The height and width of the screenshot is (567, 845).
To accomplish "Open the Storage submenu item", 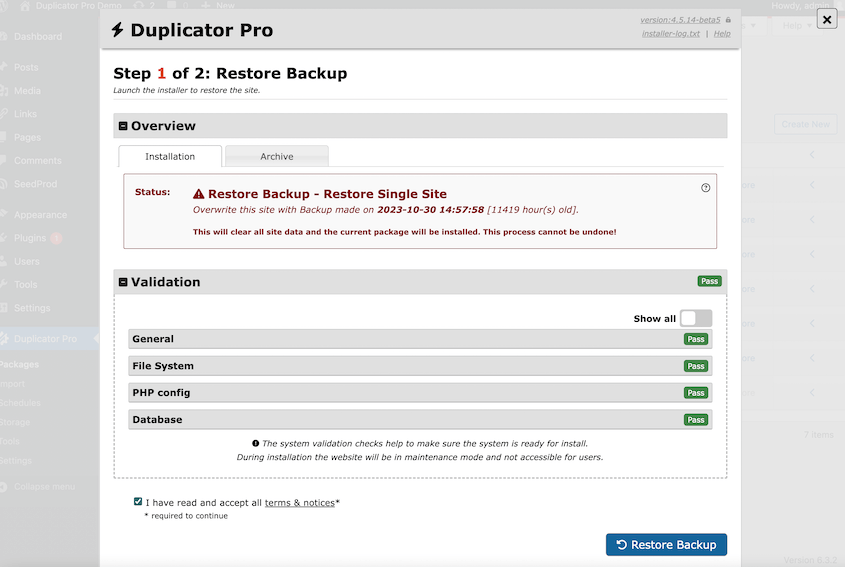I will coord(15,422).
